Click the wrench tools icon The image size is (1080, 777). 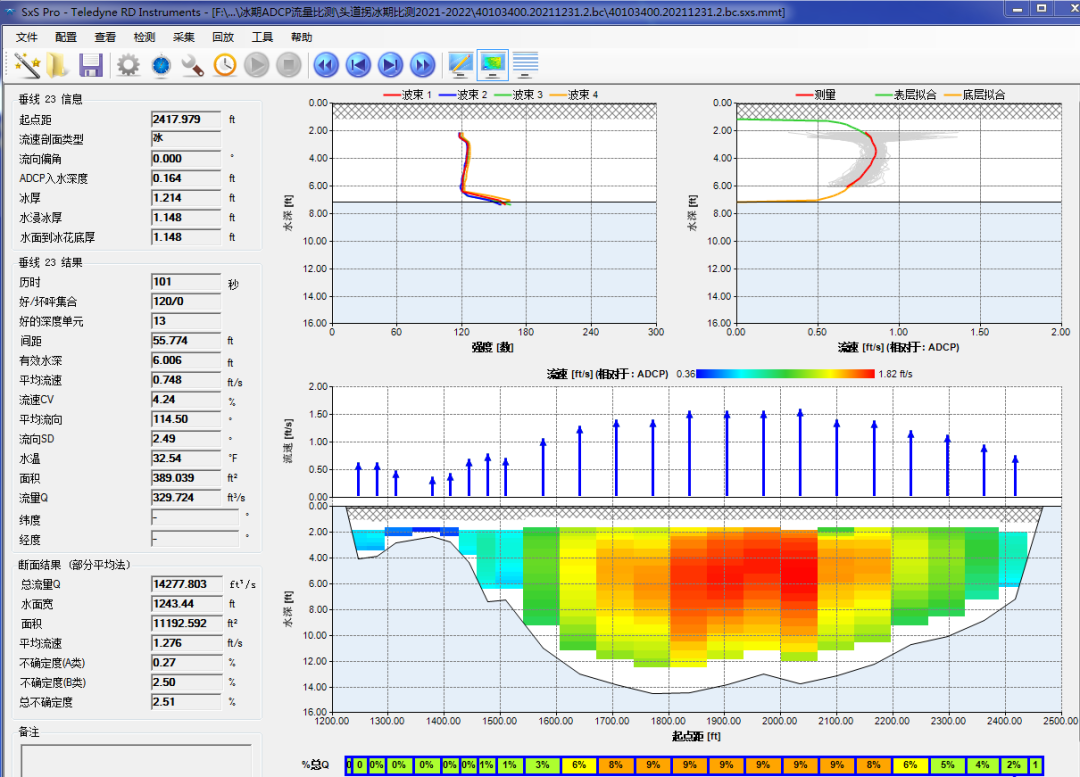pos(193,65)
